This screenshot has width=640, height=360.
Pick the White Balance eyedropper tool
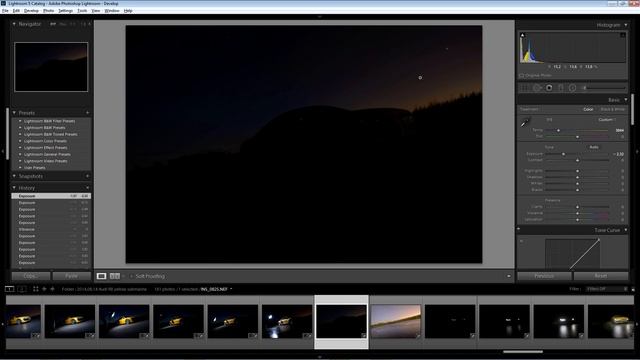pos(525,122)
